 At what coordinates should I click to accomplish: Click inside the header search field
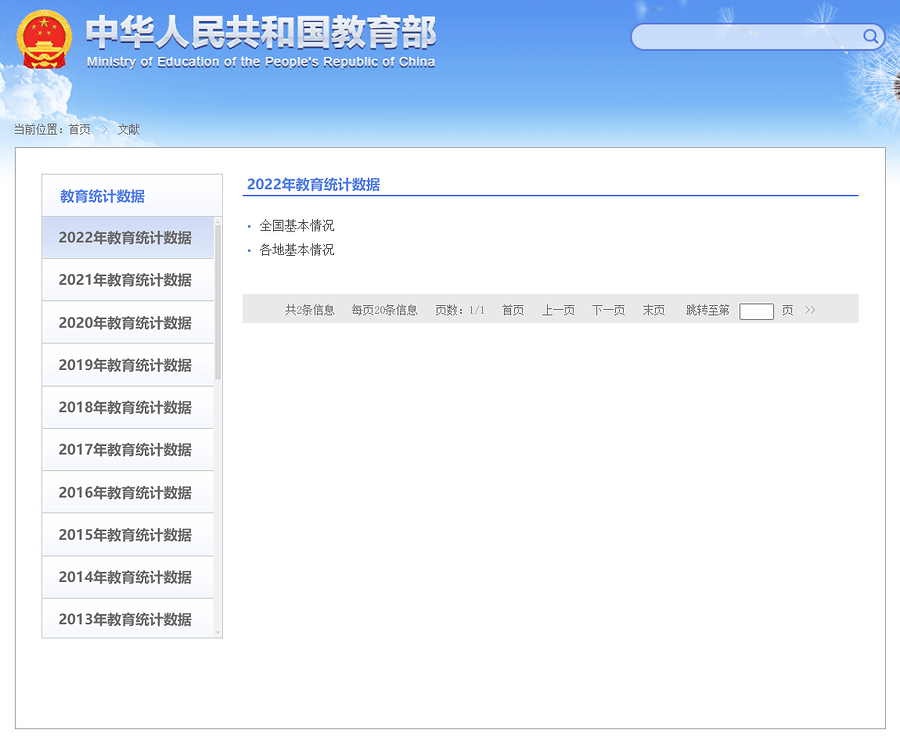click(745, 37)
